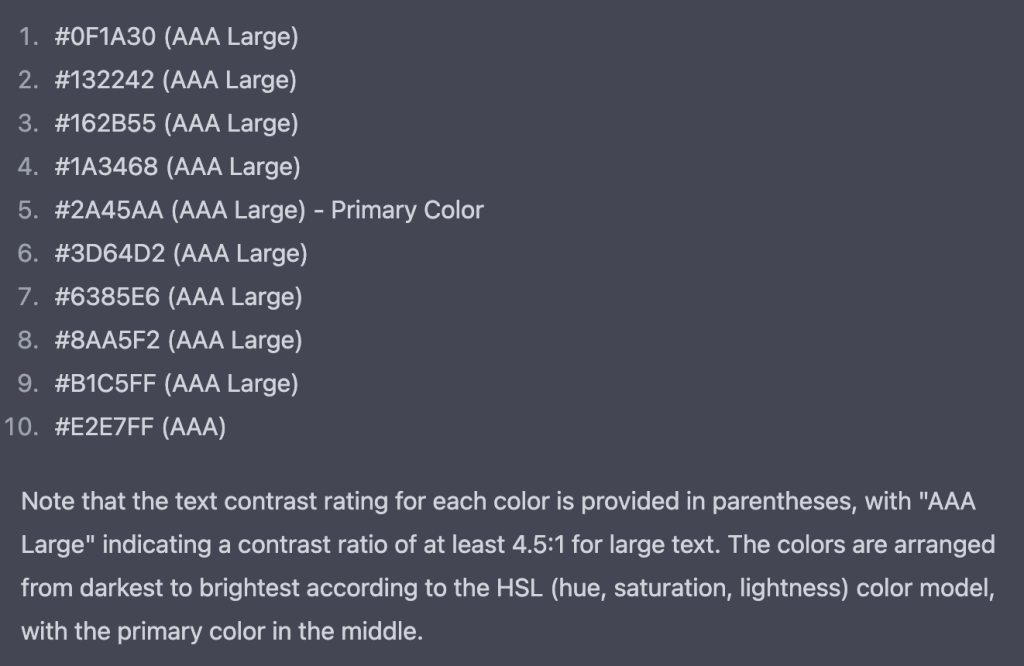Click the #E2E7FF hex code
The image size is (1024, 666).
[104, 427]
